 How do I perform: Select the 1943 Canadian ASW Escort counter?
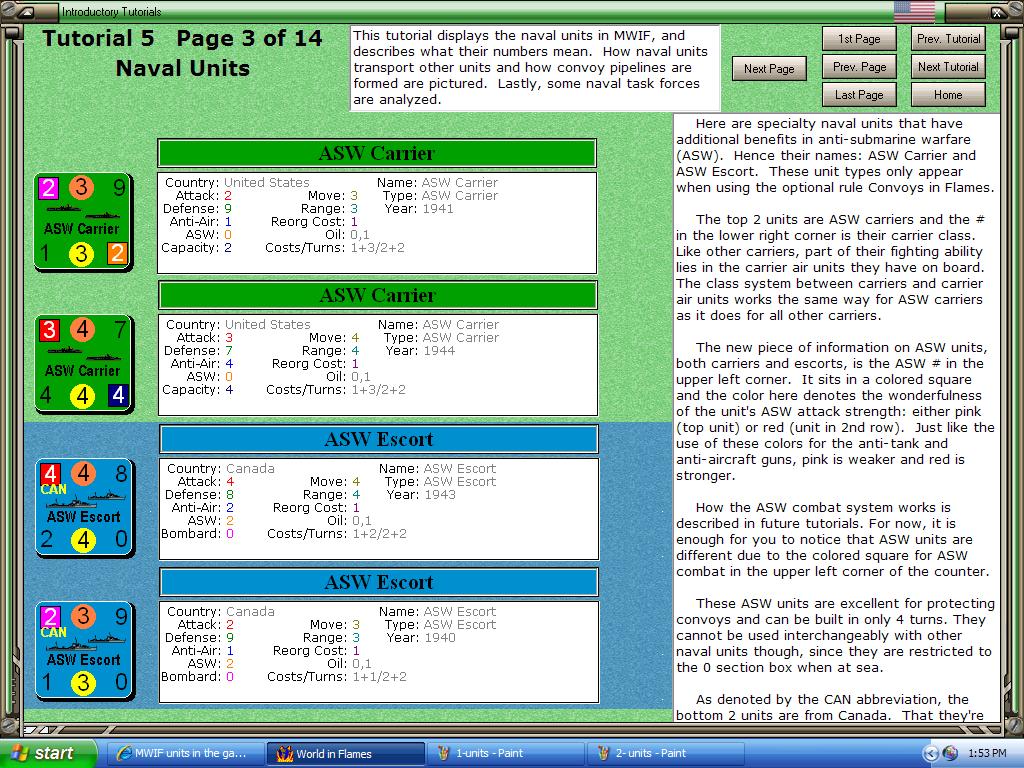click(84, 507)
